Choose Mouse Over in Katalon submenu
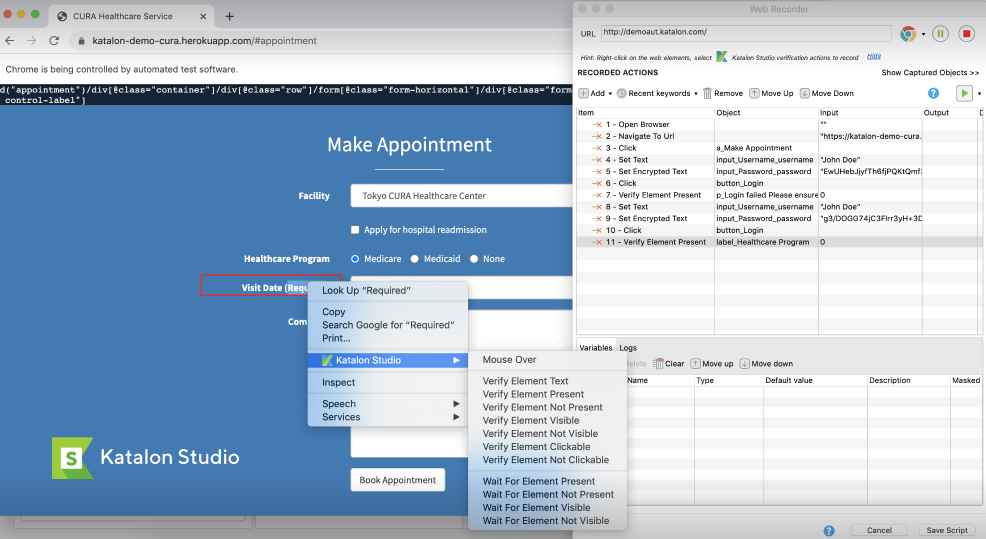This screenshot has height=539, width=986. pyautogui.click(x=547, y=360)
